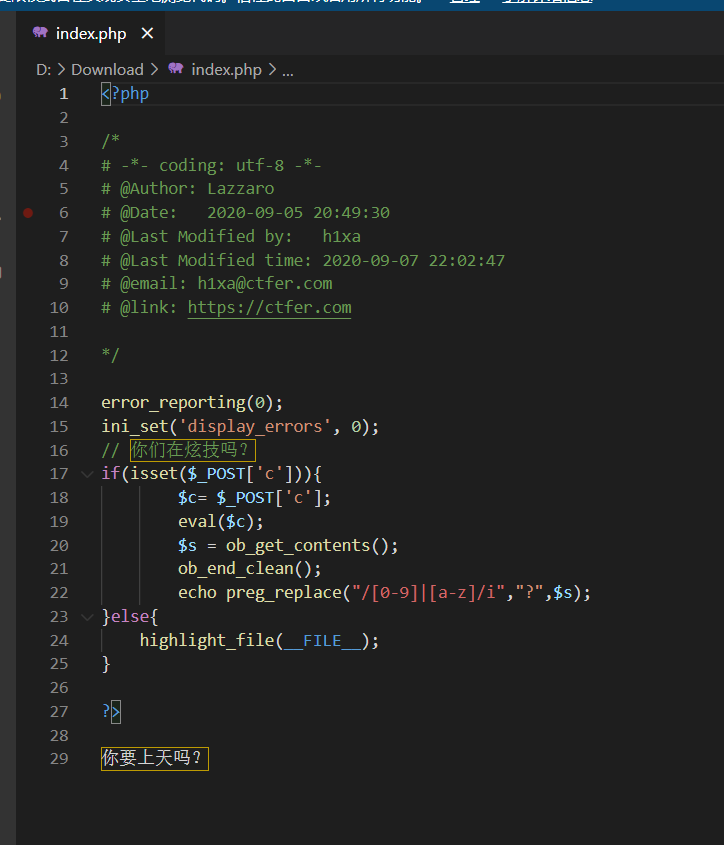Screen dimensions: 724x845
Task: Click the D: drive breadcrumb
Action: point(44,70)
